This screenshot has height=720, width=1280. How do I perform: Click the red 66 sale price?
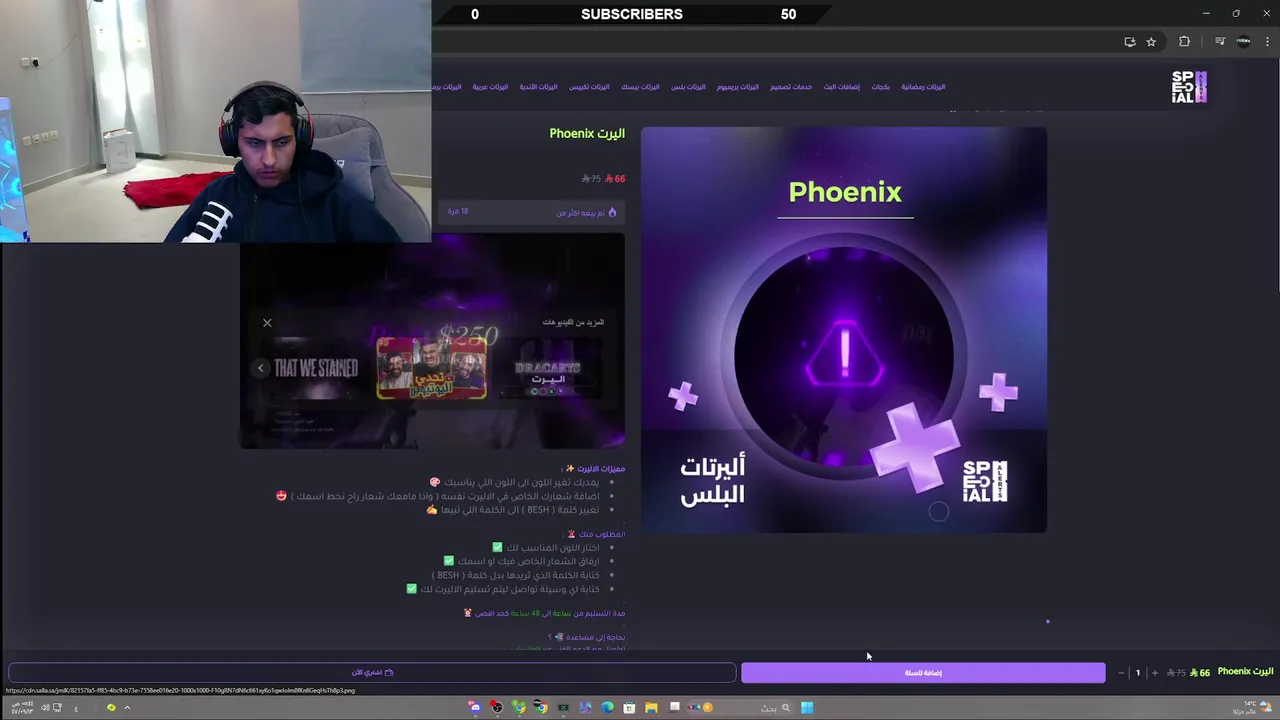click(615, 179)
